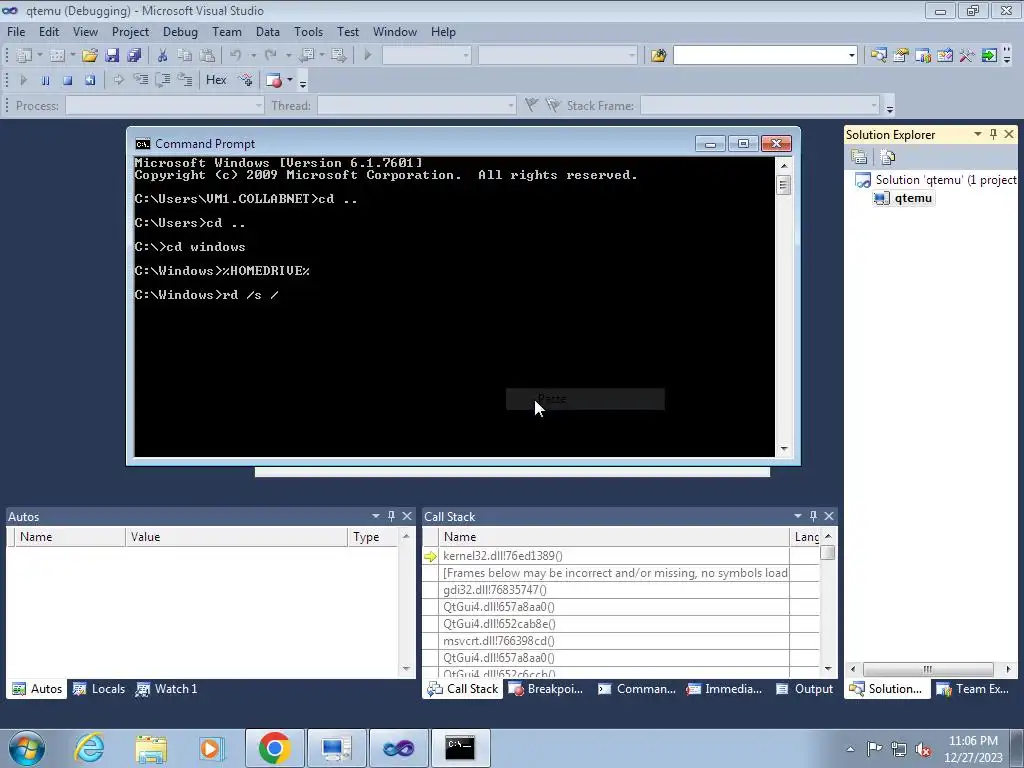
Task: Click the Cut scissors icon
Action: tap(163, 56)
